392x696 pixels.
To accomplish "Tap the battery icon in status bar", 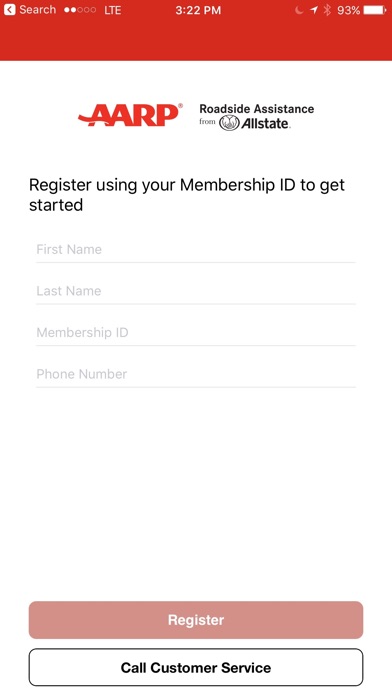I will point(375,10).
